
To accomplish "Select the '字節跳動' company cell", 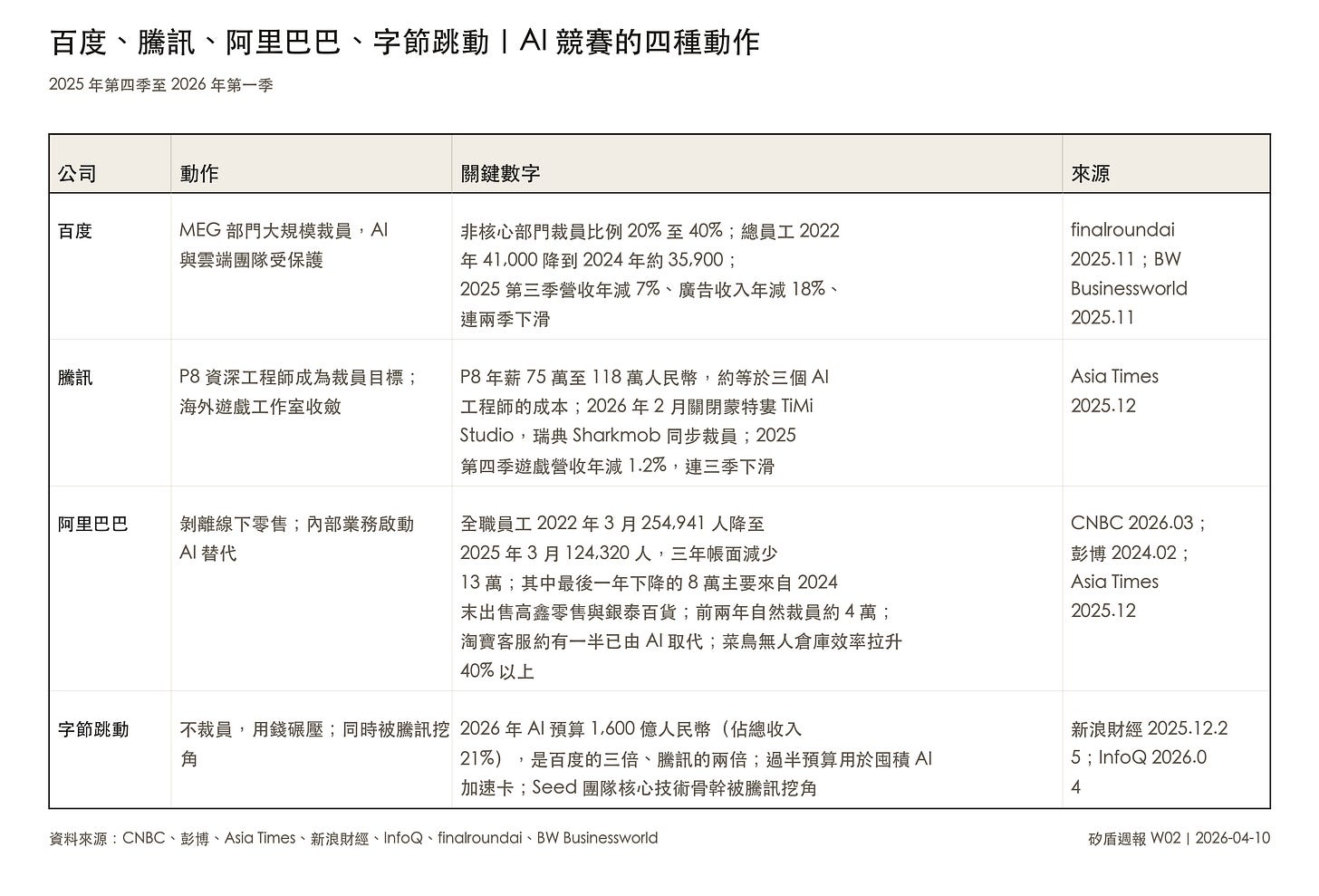I will coord(110,750).
